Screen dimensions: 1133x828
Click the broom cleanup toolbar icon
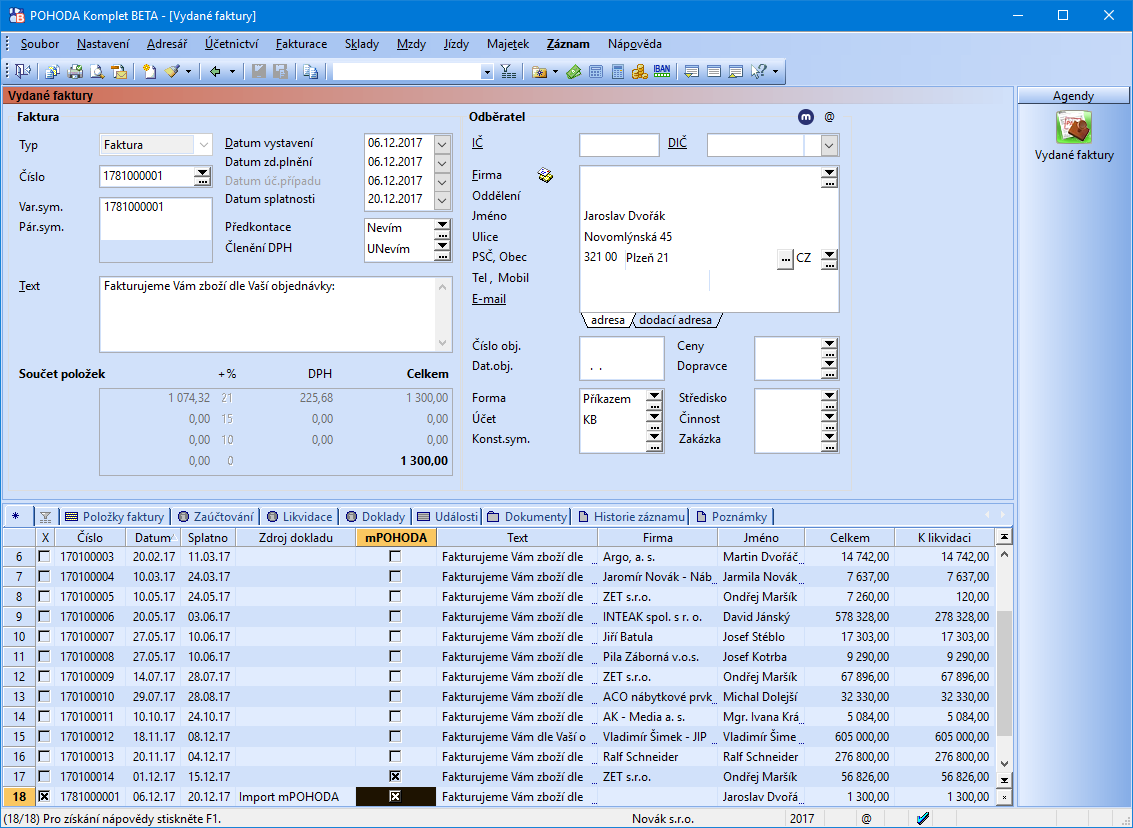pyautogui.click(x=172, y=72)
